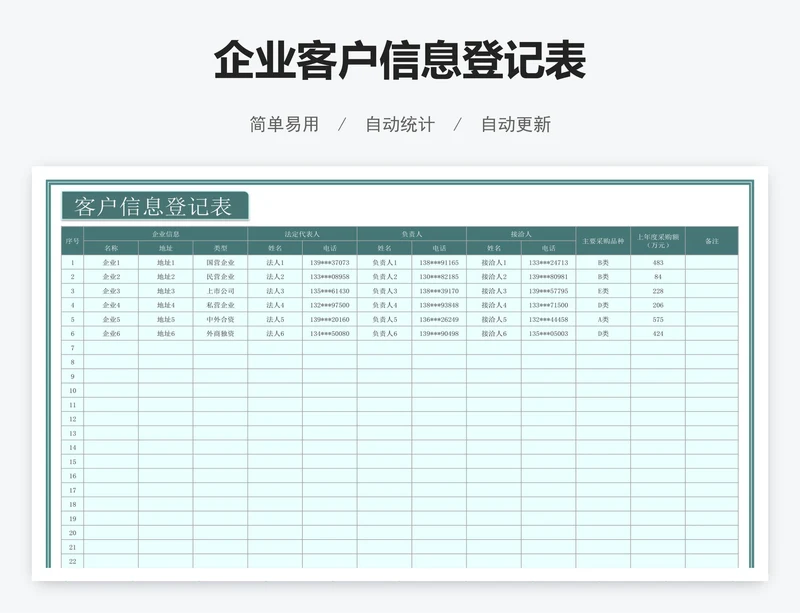Click the cell 企业6
This screenshot has height=613, width=800.
111,333
